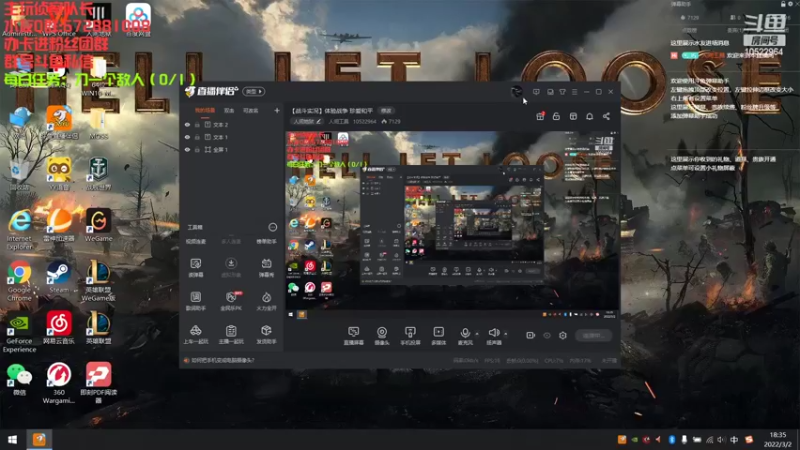The height and width of the screenshot is (450, 800).
Task: Switch to the second scene tab
Action: pos(229,111)
